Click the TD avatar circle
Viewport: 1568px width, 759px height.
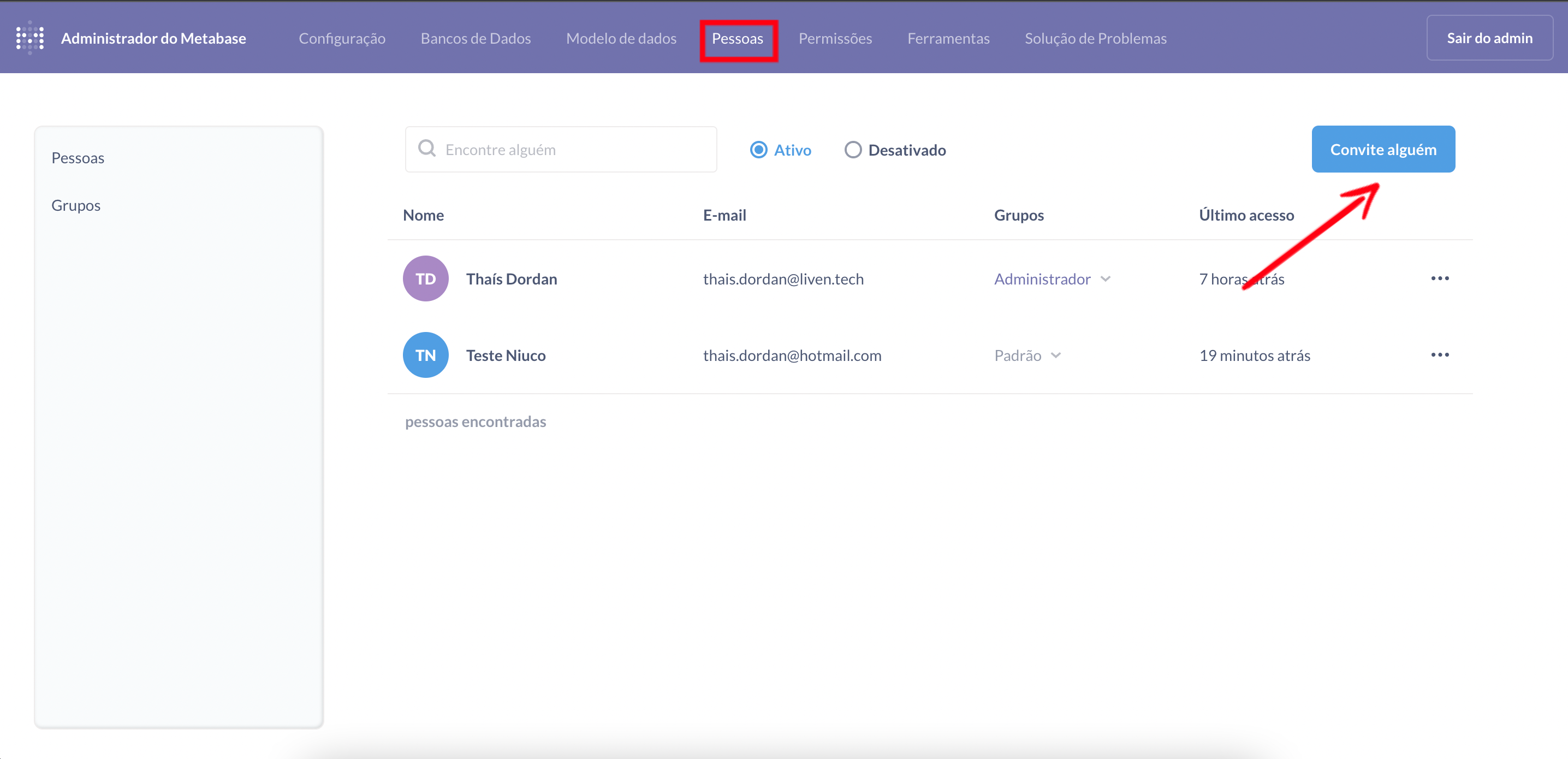click(425, 279)
